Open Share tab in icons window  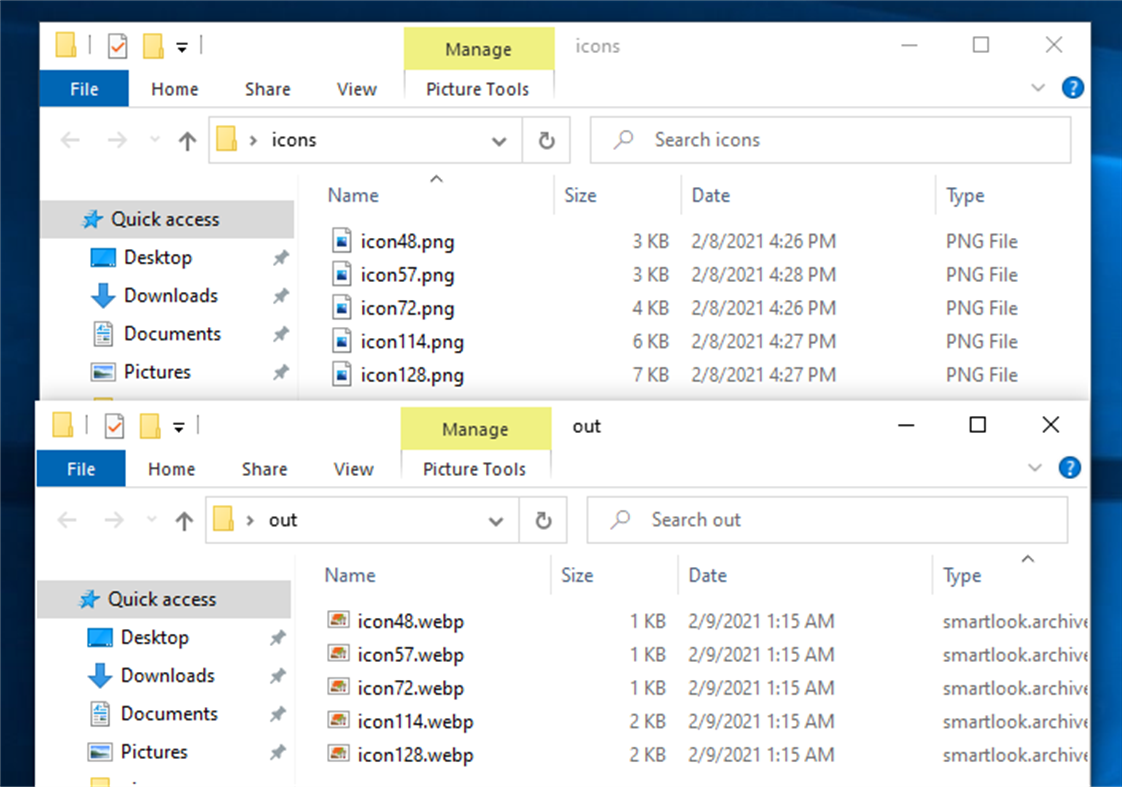coord(268,89)
